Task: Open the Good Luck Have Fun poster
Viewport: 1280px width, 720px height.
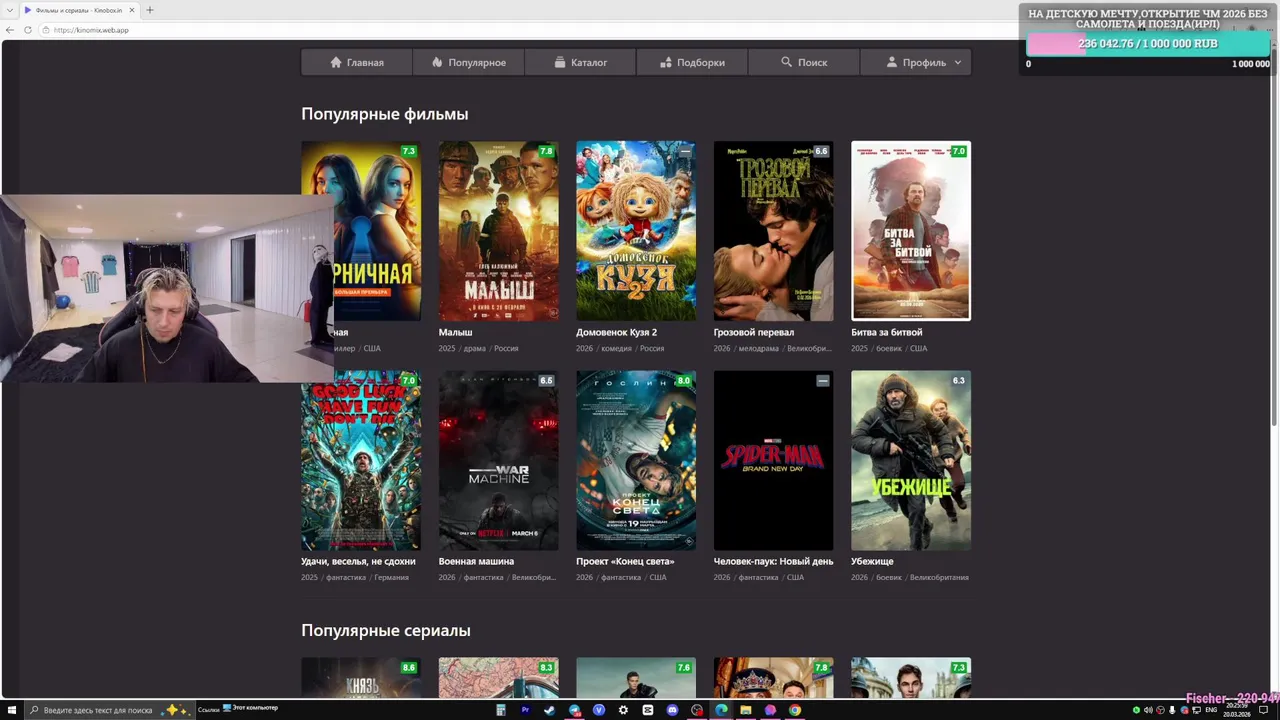Action: tap(361, 460)
